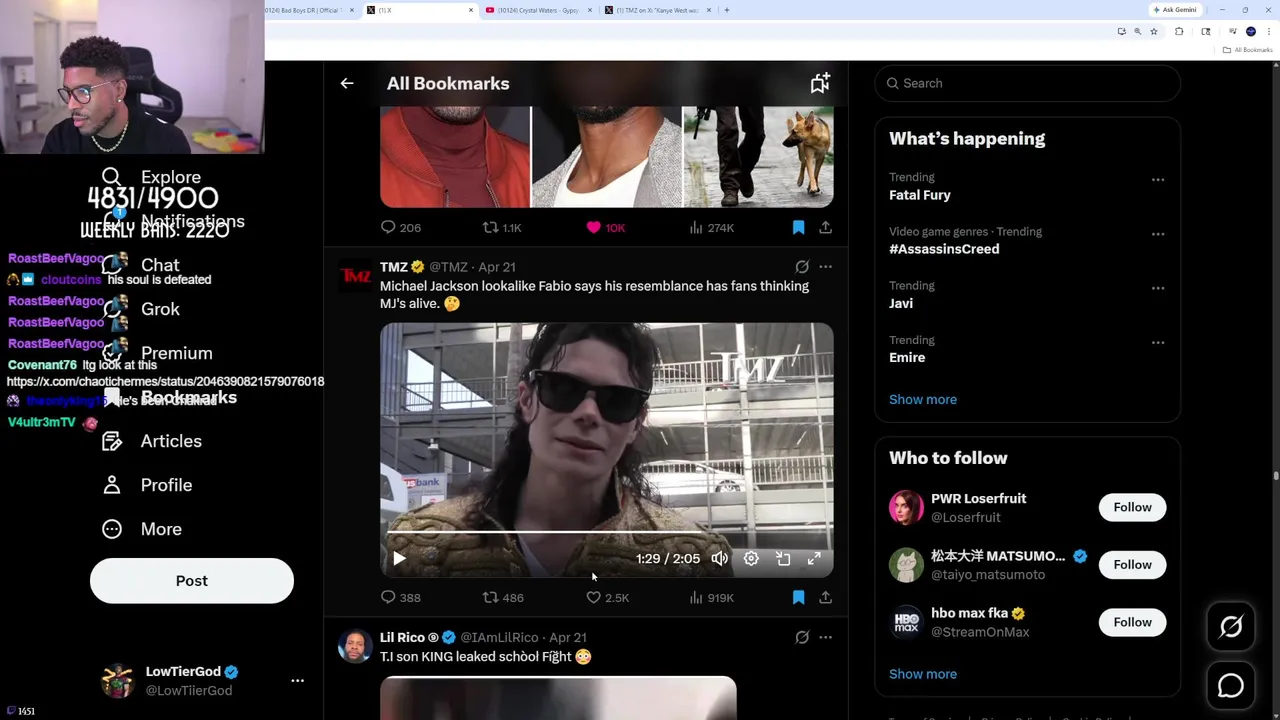The width and height of the screenshot is (1280, 720).
Task: Open Grok explain icon on TMZ post
Action: pyautogui.click(x=802, y=267)
